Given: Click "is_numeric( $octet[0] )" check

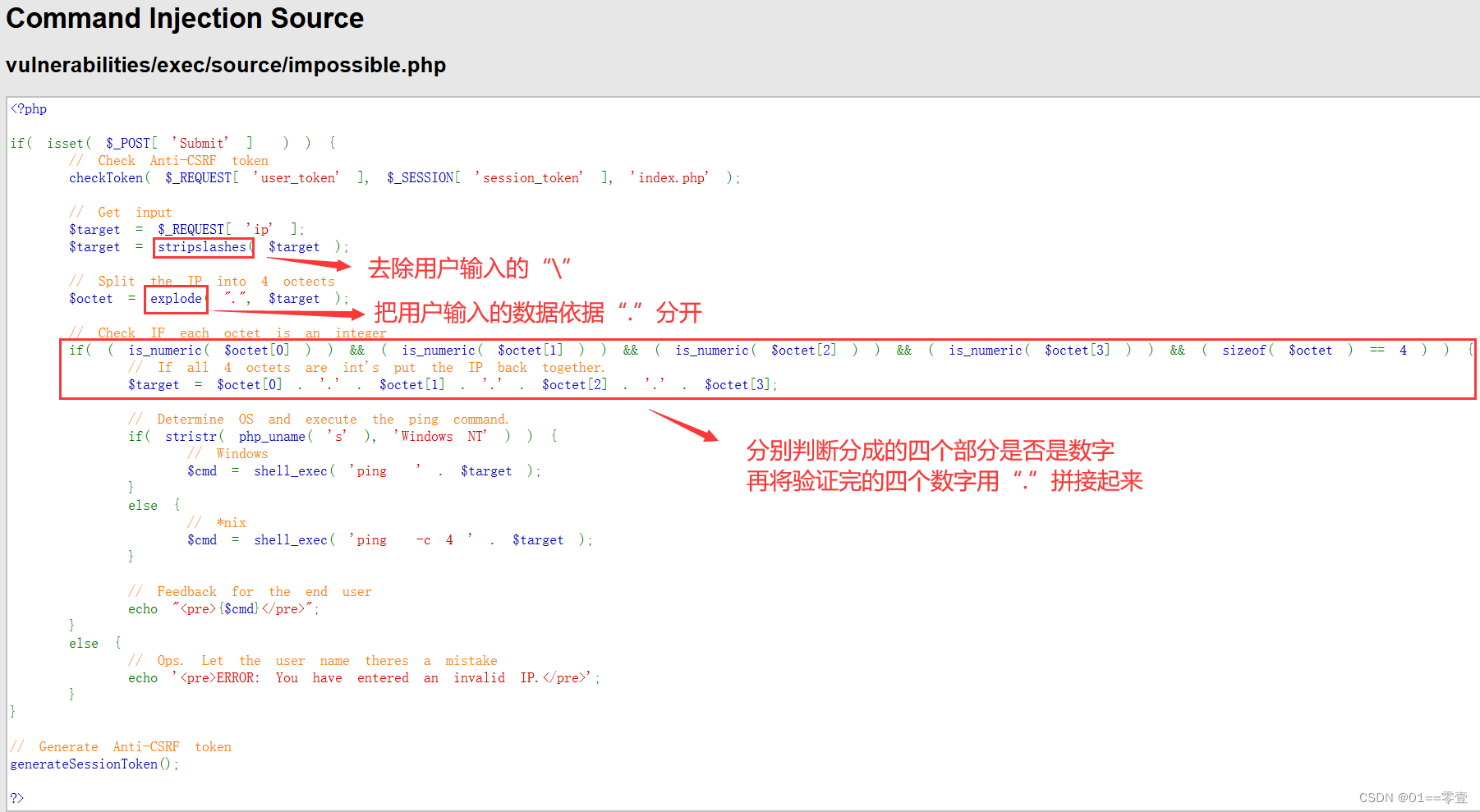Looking at the screenshot, I should coord(219,351).
